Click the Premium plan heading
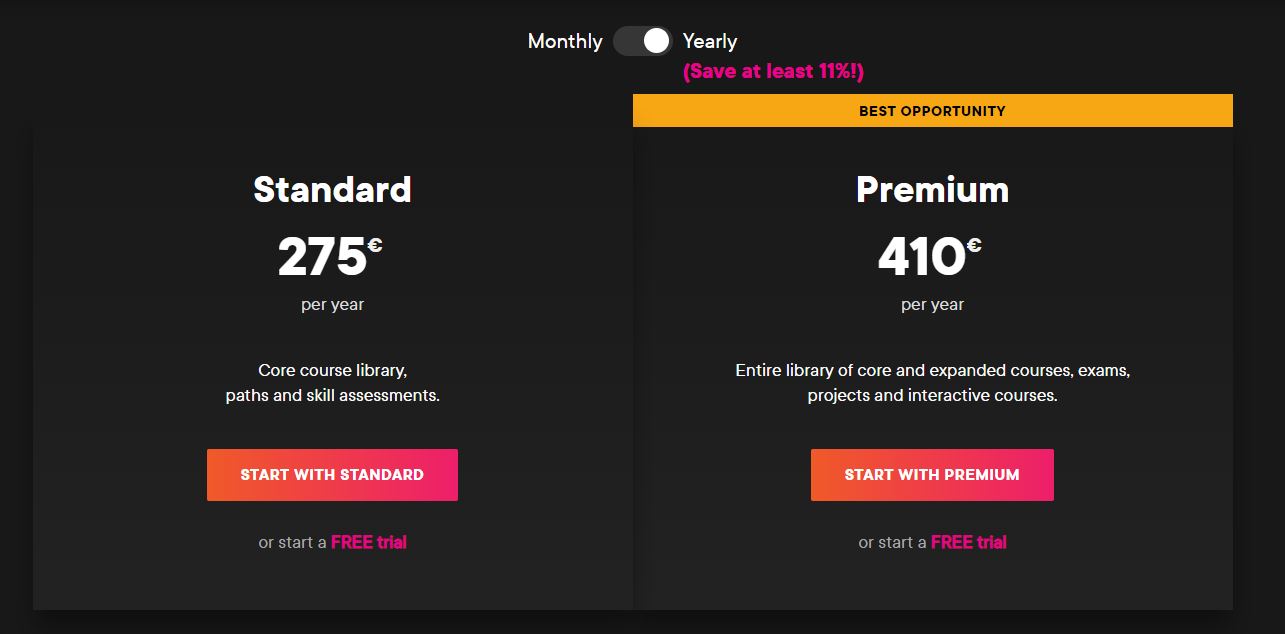1285x634 pixels. tap(932, 189)
